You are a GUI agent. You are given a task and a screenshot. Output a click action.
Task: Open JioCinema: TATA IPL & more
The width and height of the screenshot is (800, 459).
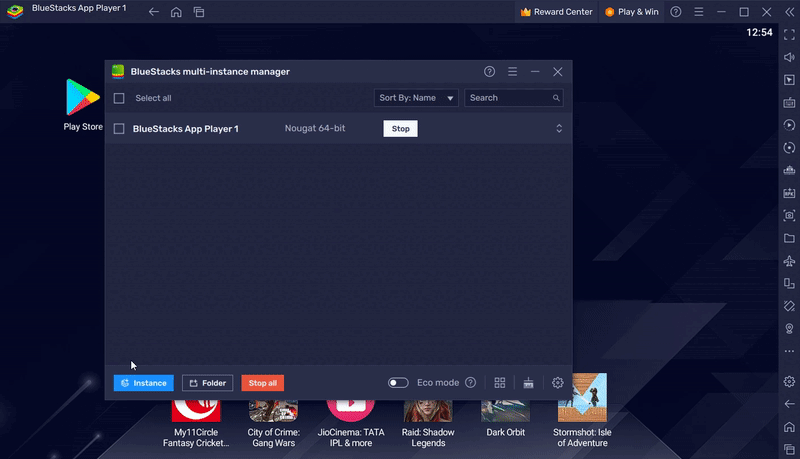click(x=351, y=424)
